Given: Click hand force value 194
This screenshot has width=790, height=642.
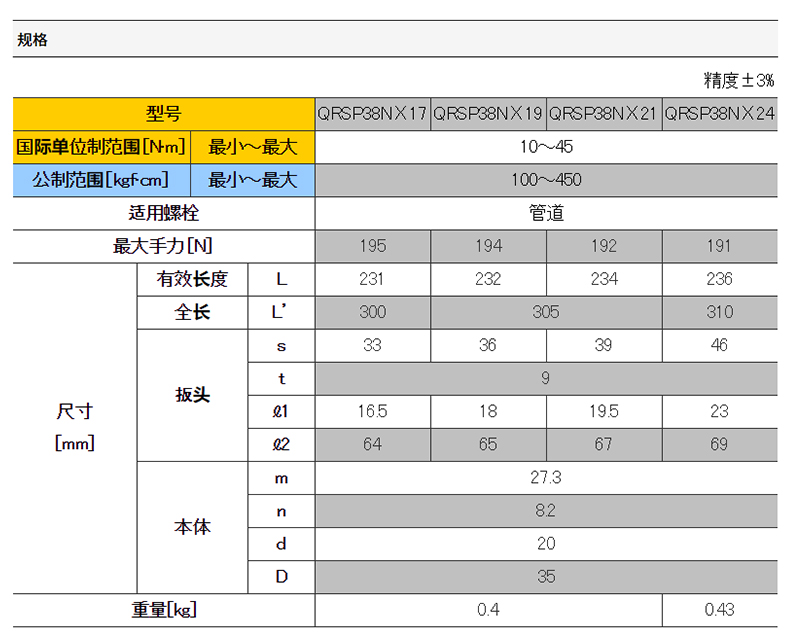Looking at the screenshot, I should [x=489, y=246].
